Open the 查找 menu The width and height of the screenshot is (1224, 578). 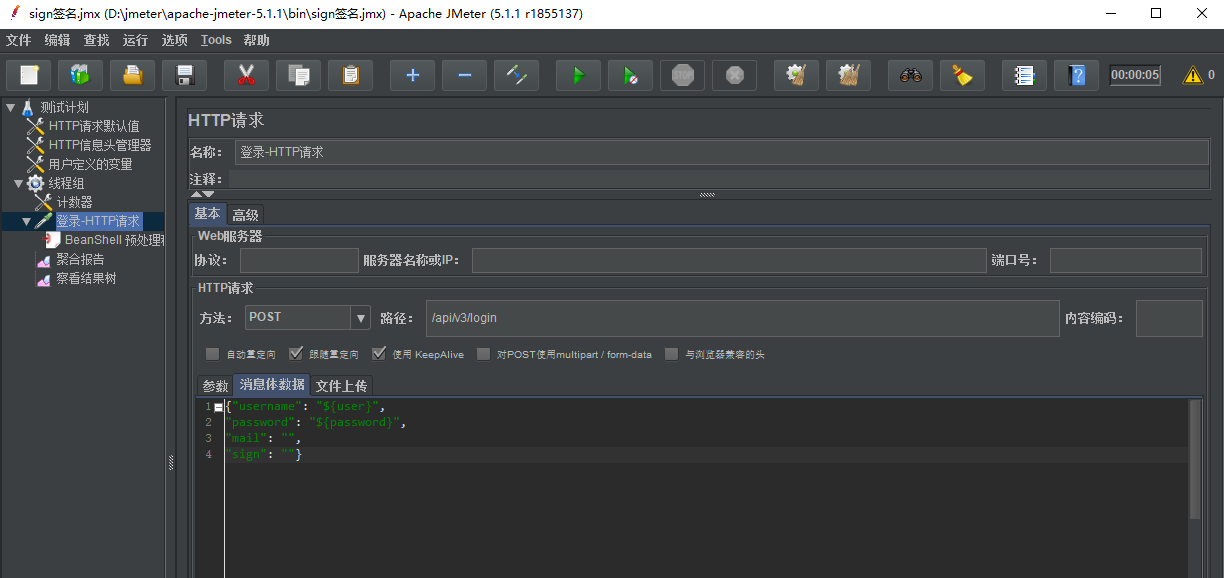coord(96,40)
